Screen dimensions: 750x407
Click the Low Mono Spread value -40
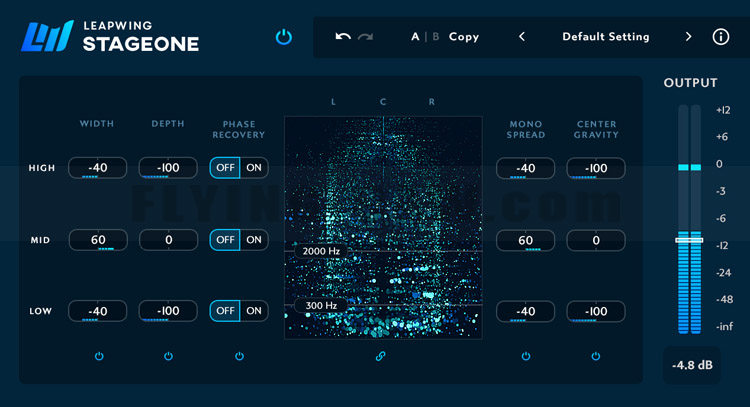[x=525, y=312]
